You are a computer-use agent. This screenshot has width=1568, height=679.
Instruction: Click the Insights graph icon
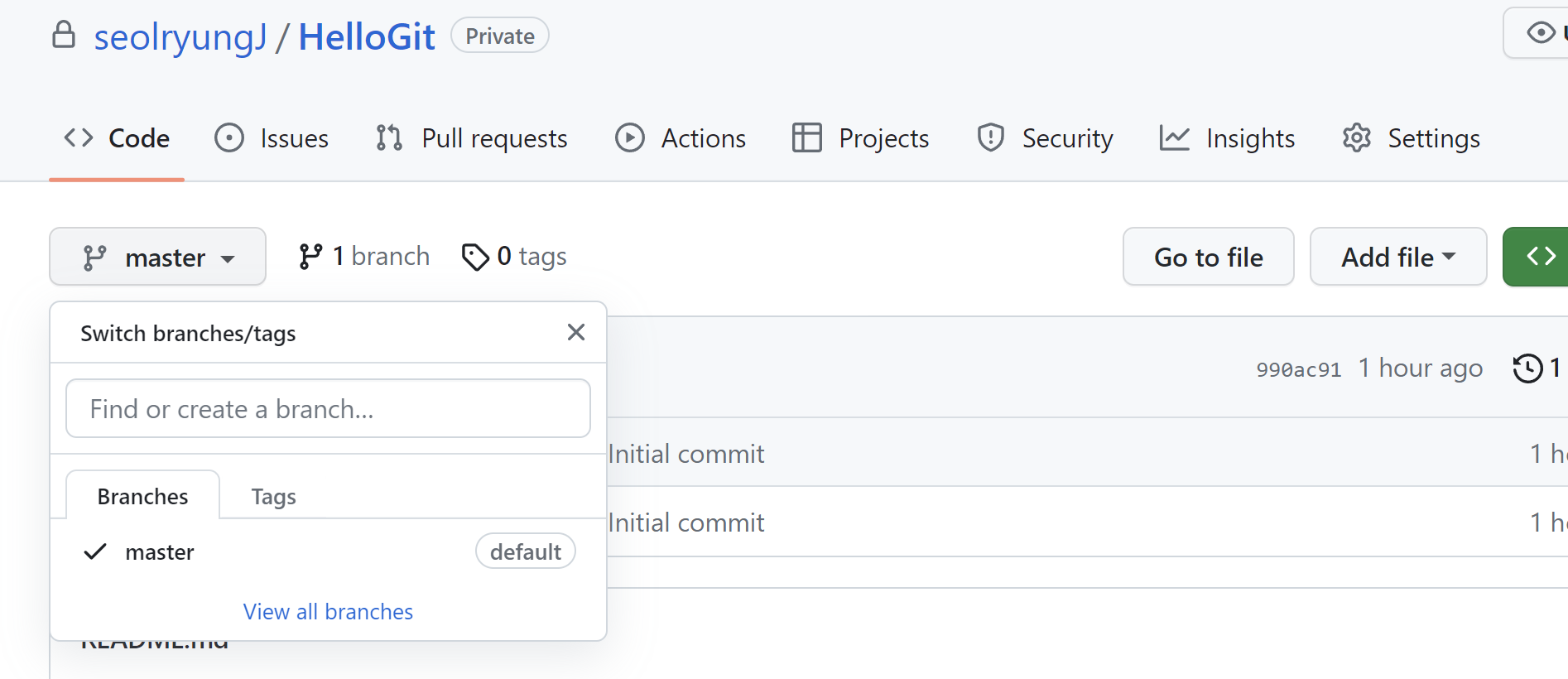(x=1175, y=137)
